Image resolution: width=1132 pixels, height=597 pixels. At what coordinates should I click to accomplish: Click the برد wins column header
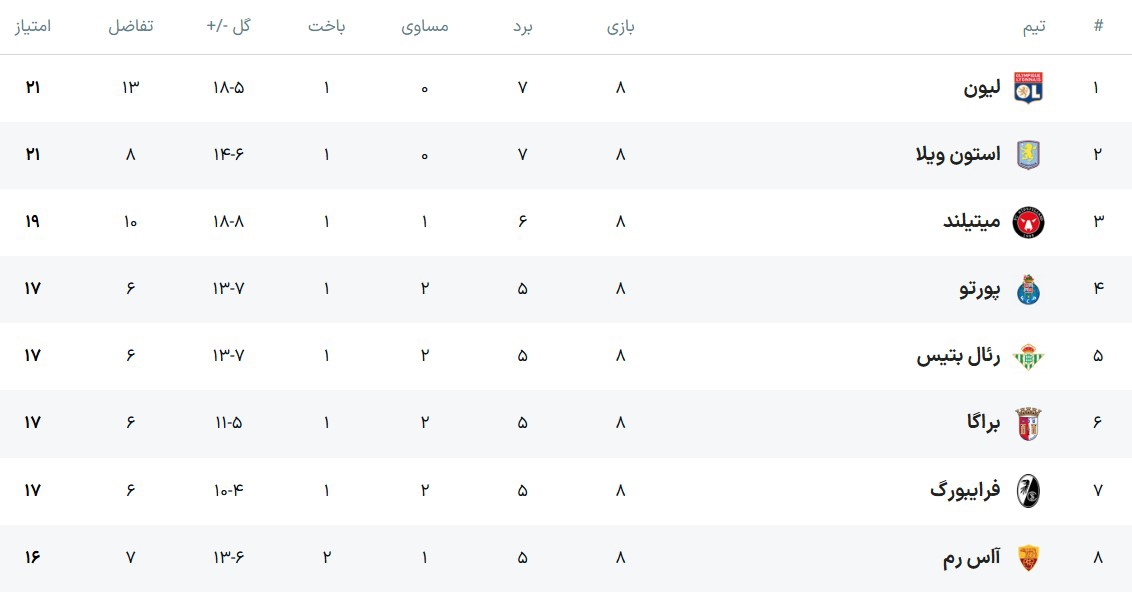tap(523, 27)
